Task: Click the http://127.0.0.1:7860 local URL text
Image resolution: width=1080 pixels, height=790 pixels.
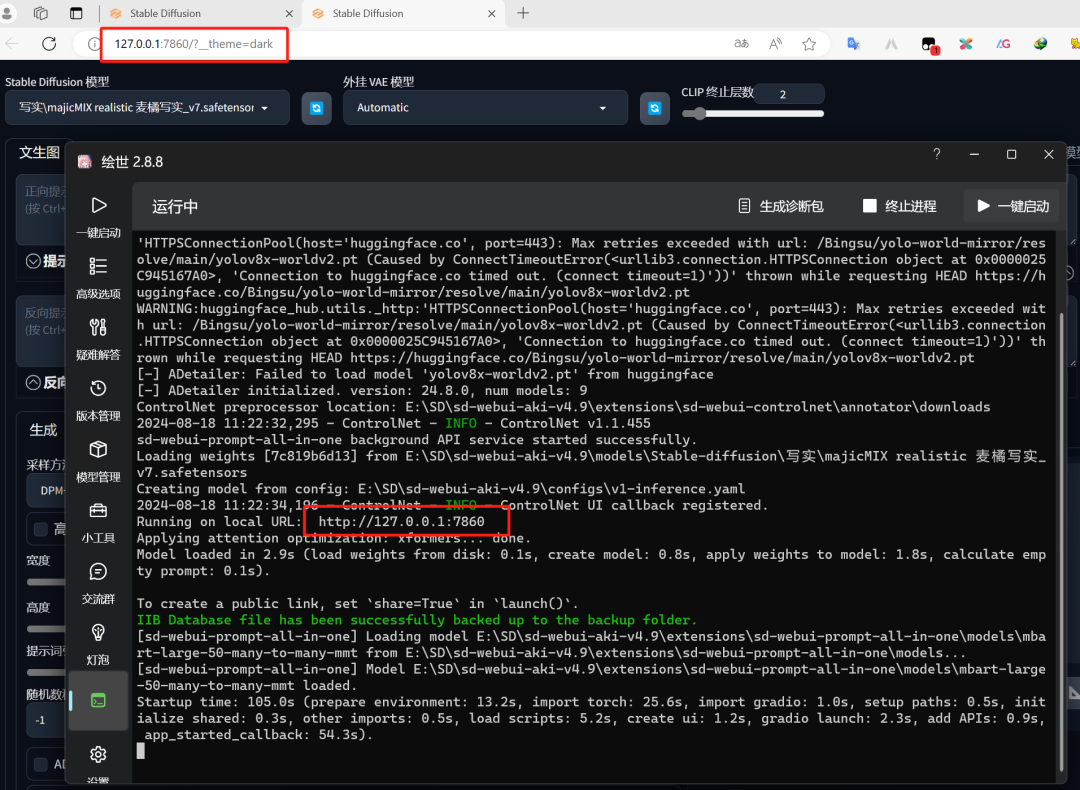Action: click(402, 521)
